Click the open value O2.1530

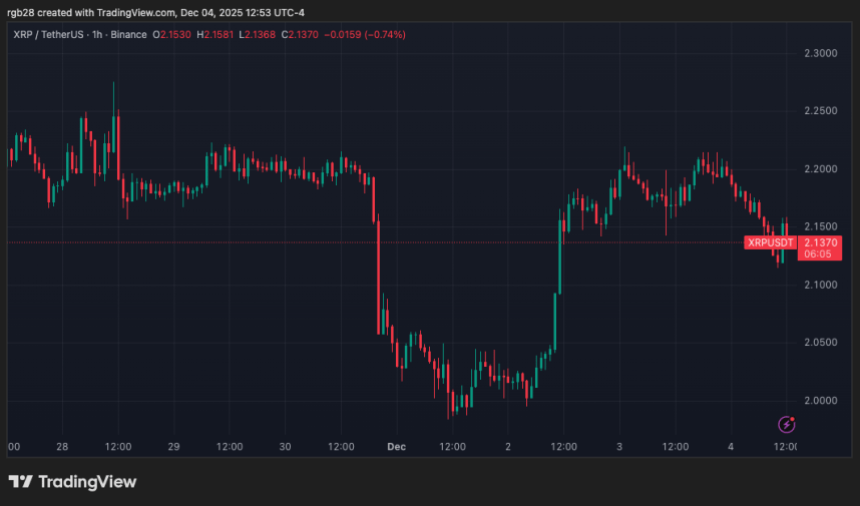172,35
